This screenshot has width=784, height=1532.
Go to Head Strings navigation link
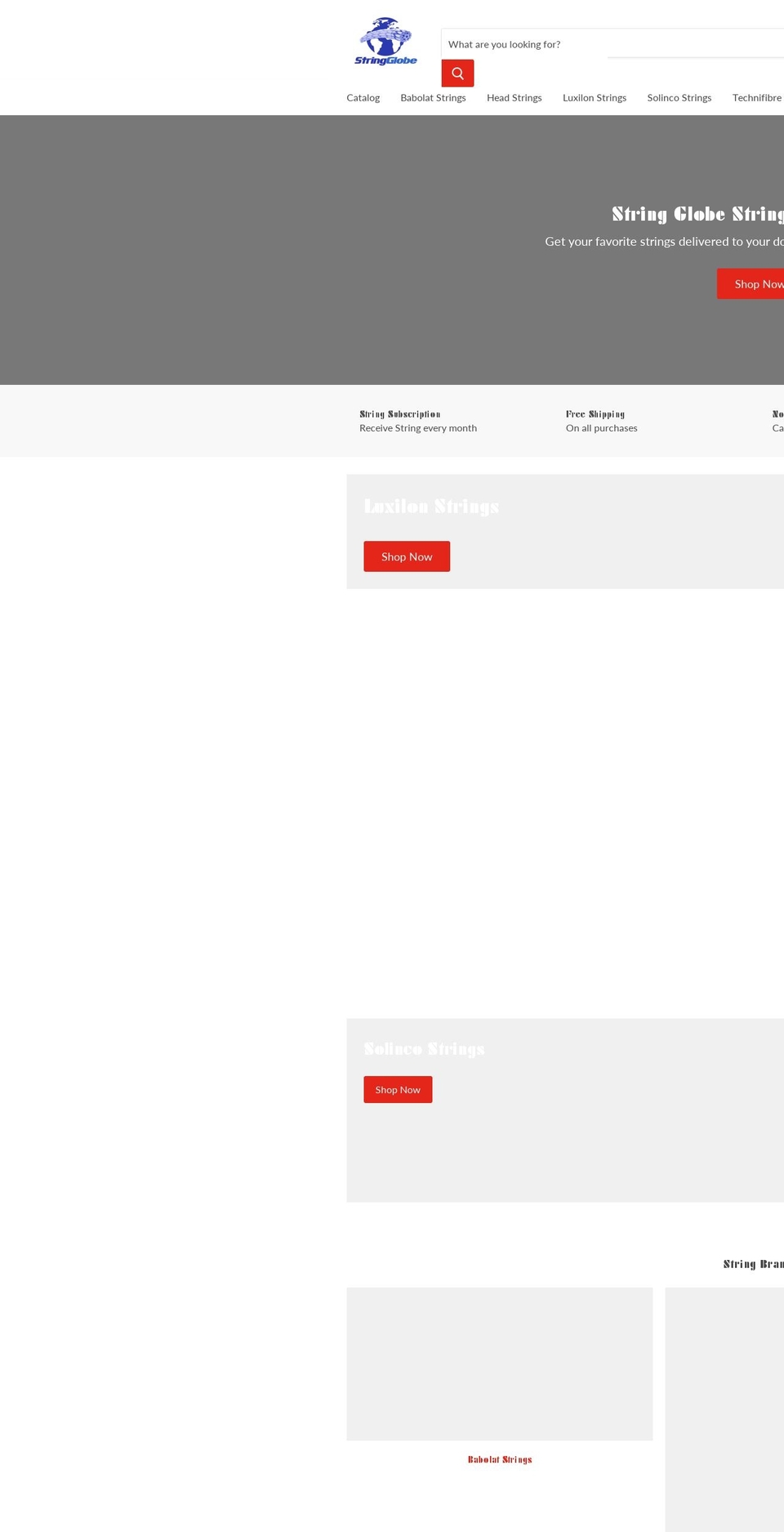pos(514,98)
